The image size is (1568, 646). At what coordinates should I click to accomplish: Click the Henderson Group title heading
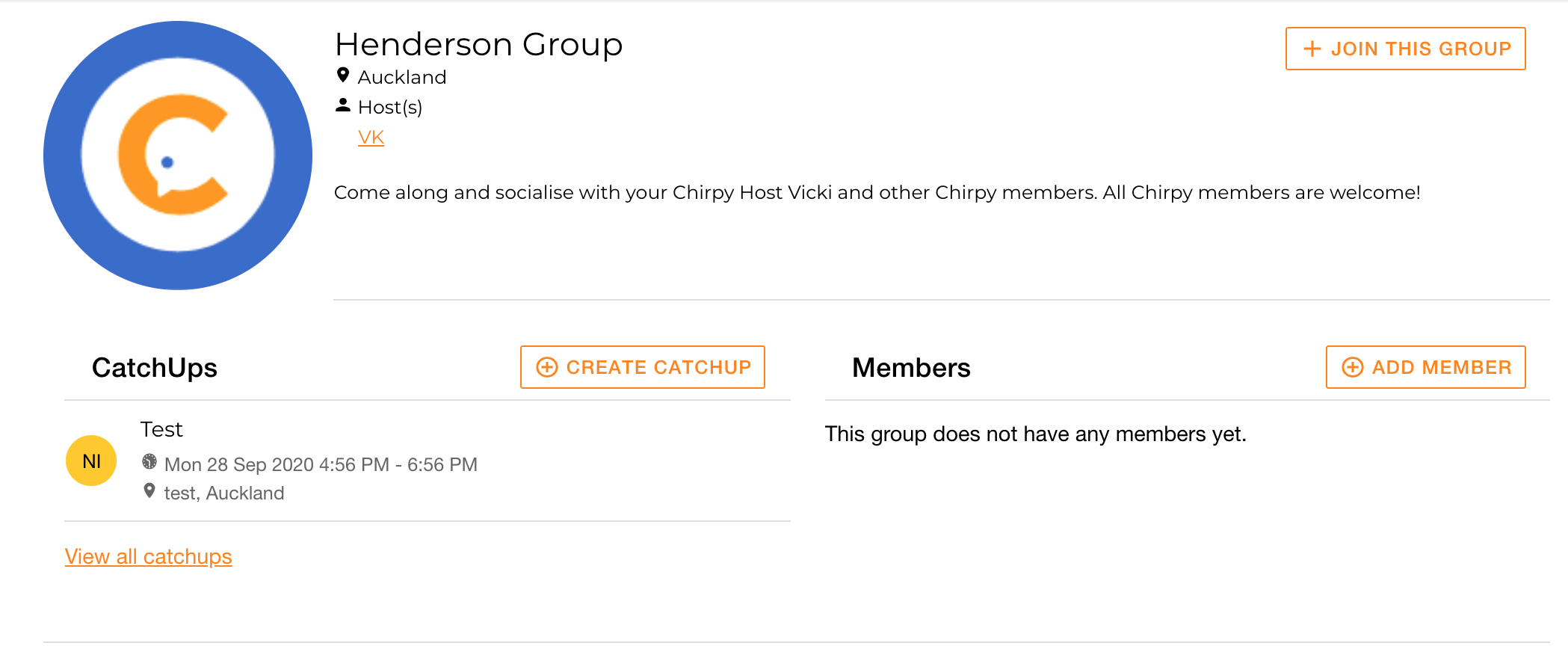(x=478, y=44)
